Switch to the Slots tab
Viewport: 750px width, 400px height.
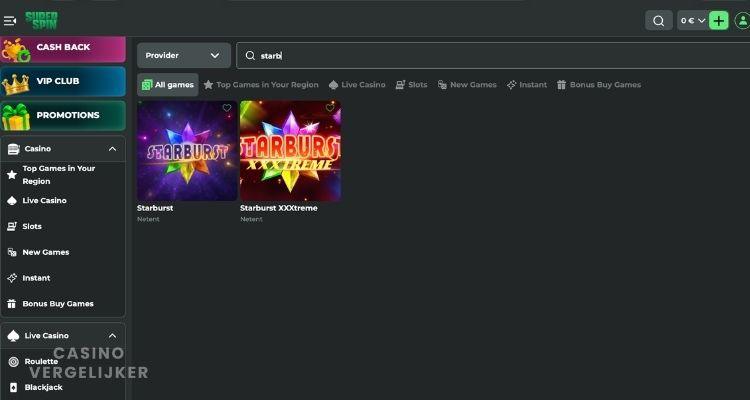point(411,85)
